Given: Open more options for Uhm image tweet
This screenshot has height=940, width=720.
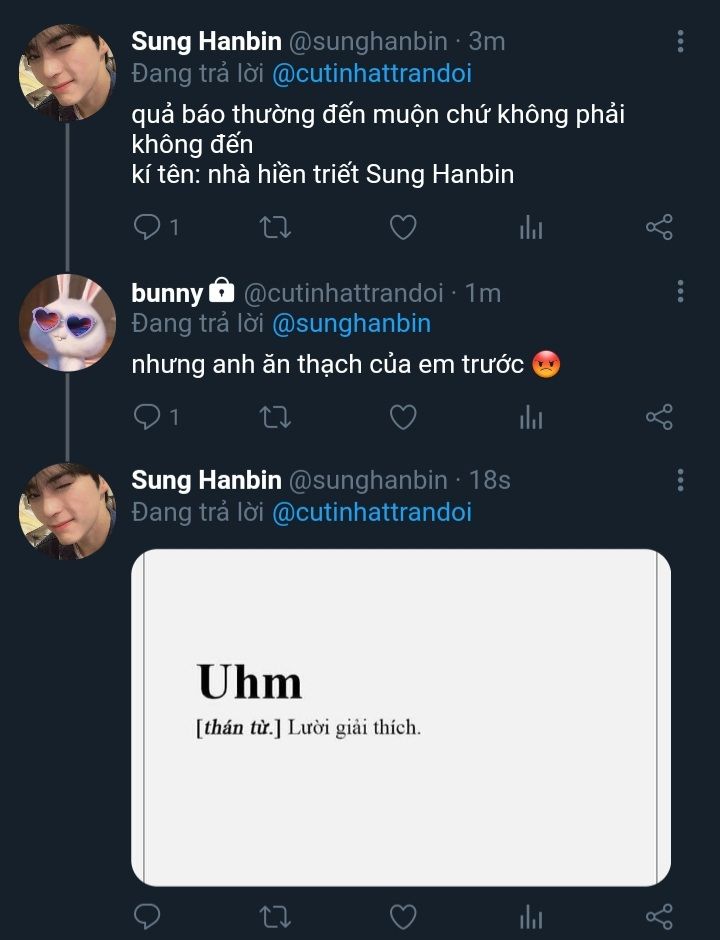Looking at the screenshot, I should (x=680, y=479).
